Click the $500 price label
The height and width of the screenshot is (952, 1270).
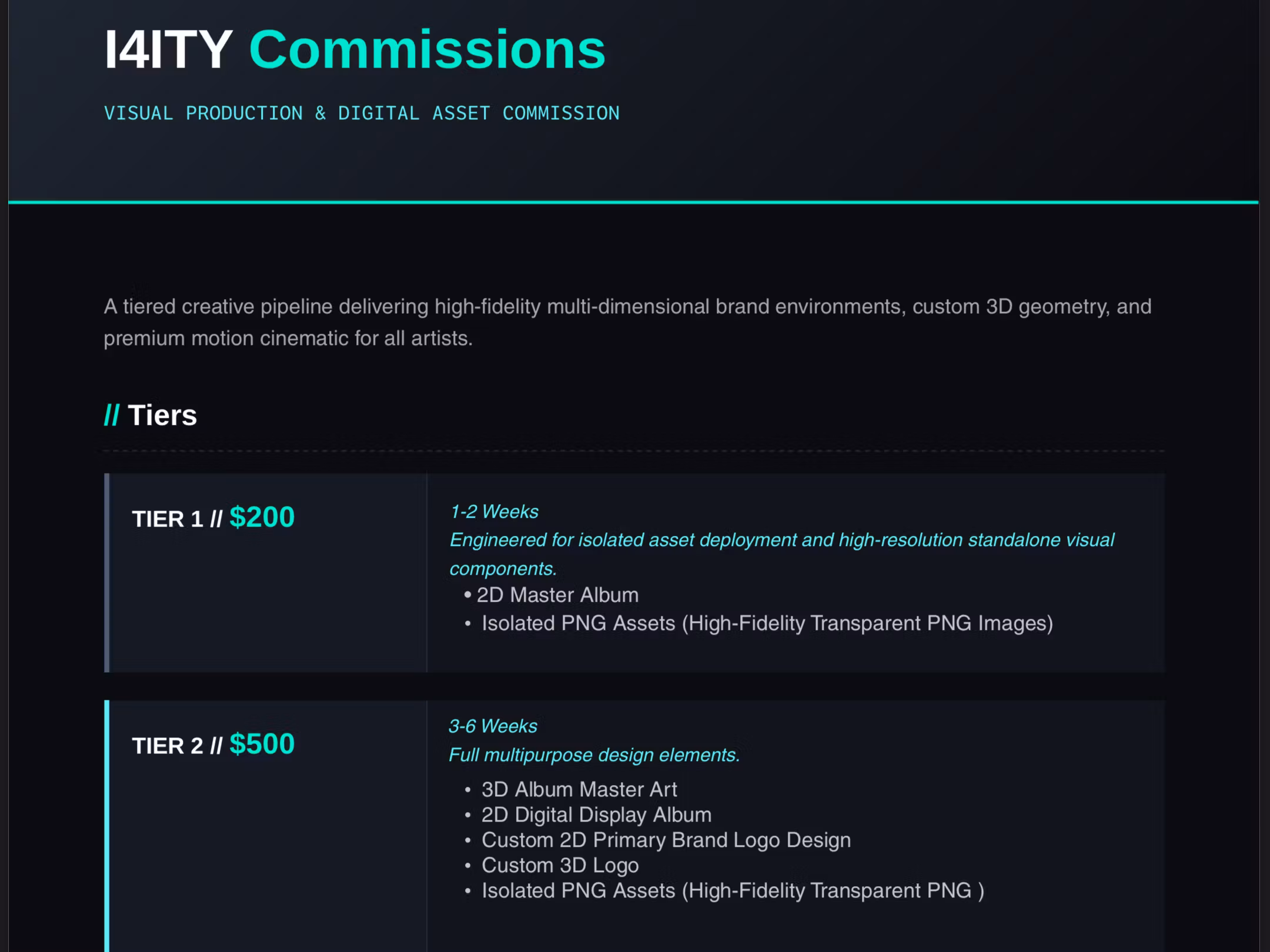pyautogui.click(x=262, y=744)
